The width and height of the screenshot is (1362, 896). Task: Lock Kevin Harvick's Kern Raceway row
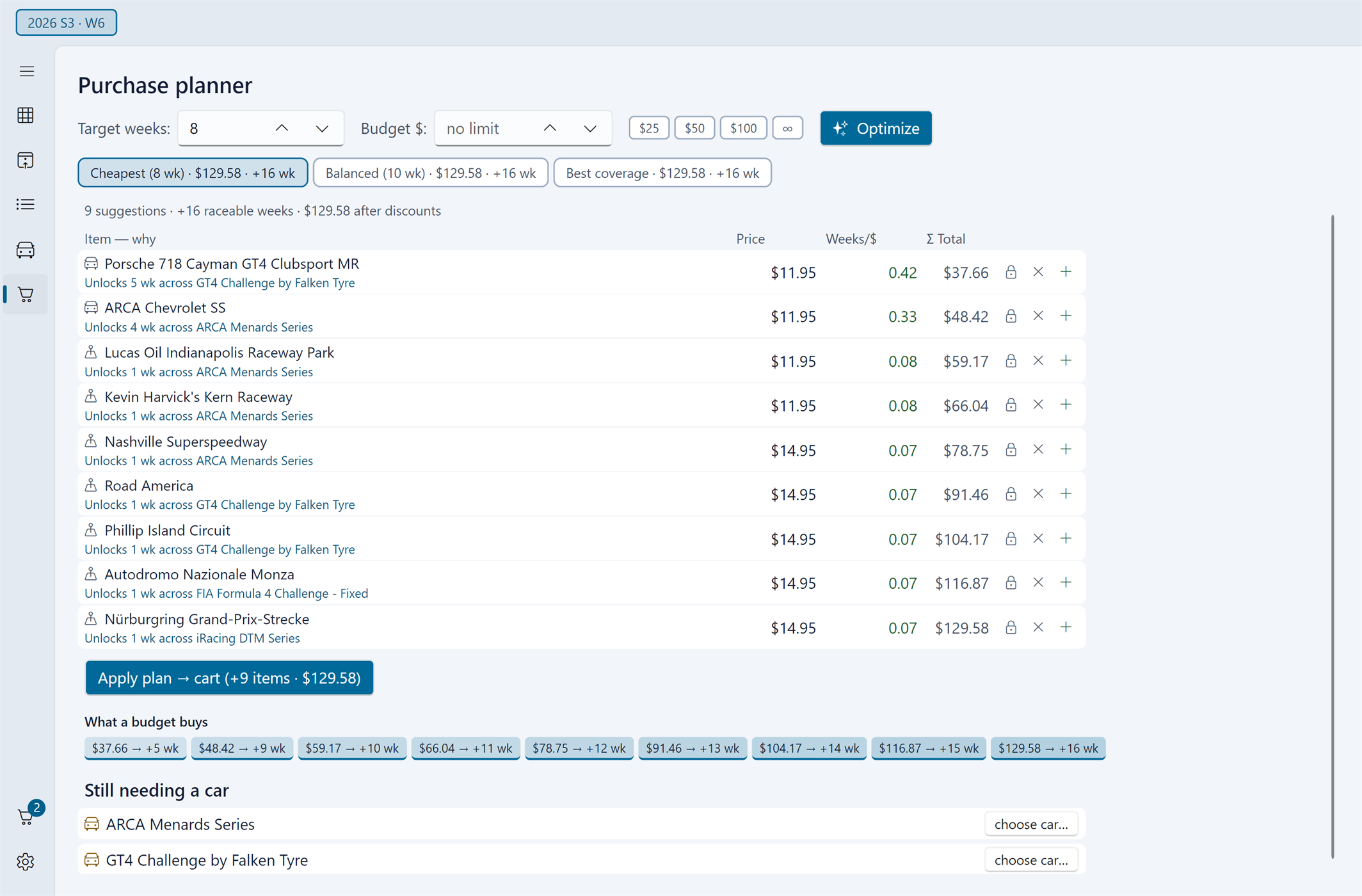tap(1011, 405)
